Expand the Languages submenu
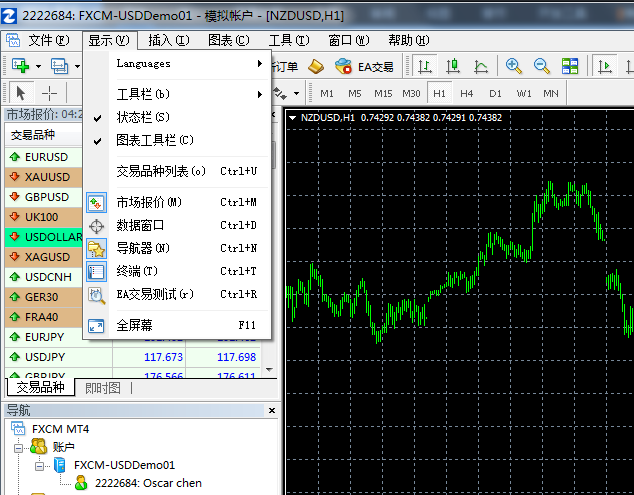This screenshot has height=495, width=634. [178, 63]
